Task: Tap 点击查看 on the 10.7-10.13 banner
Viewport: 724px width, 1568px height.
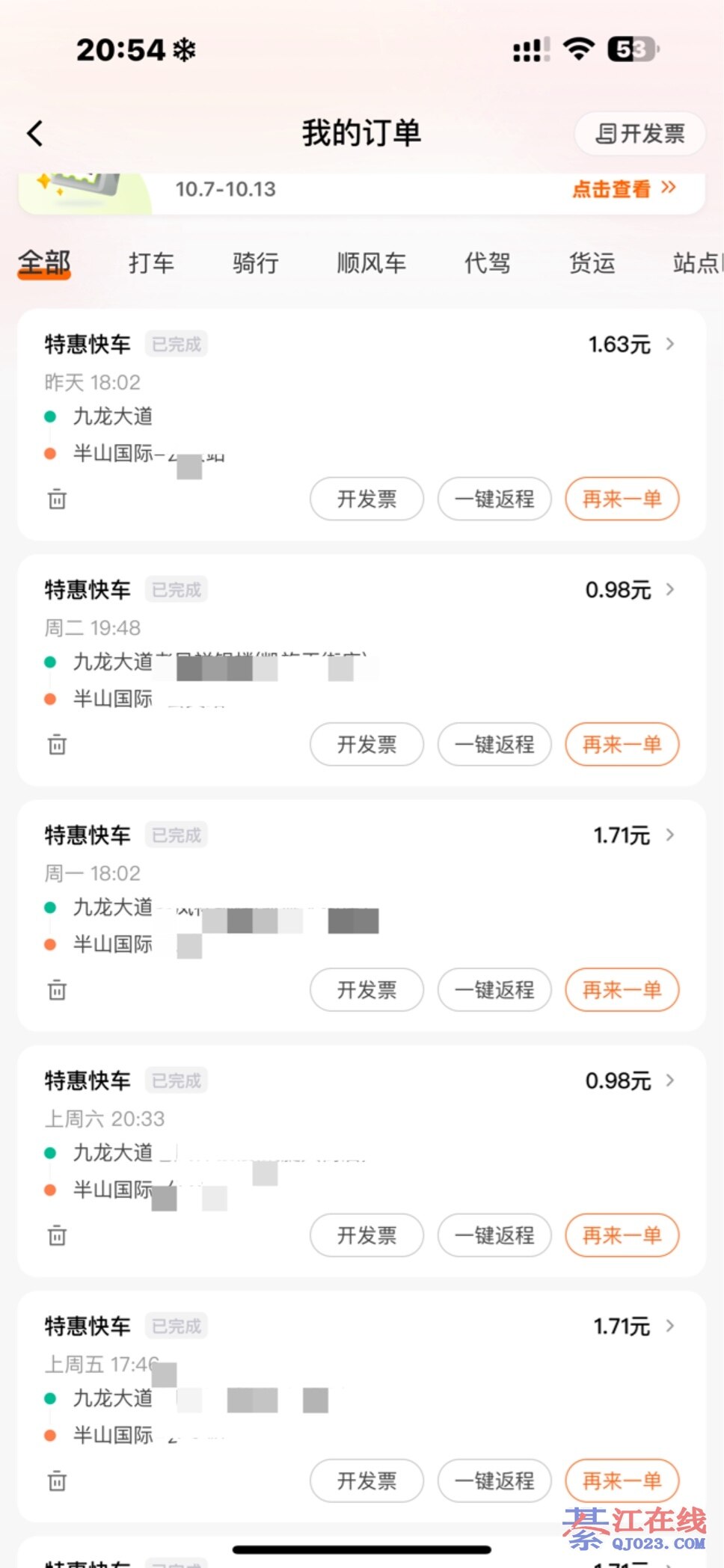Action: click(x=624, y=189)
